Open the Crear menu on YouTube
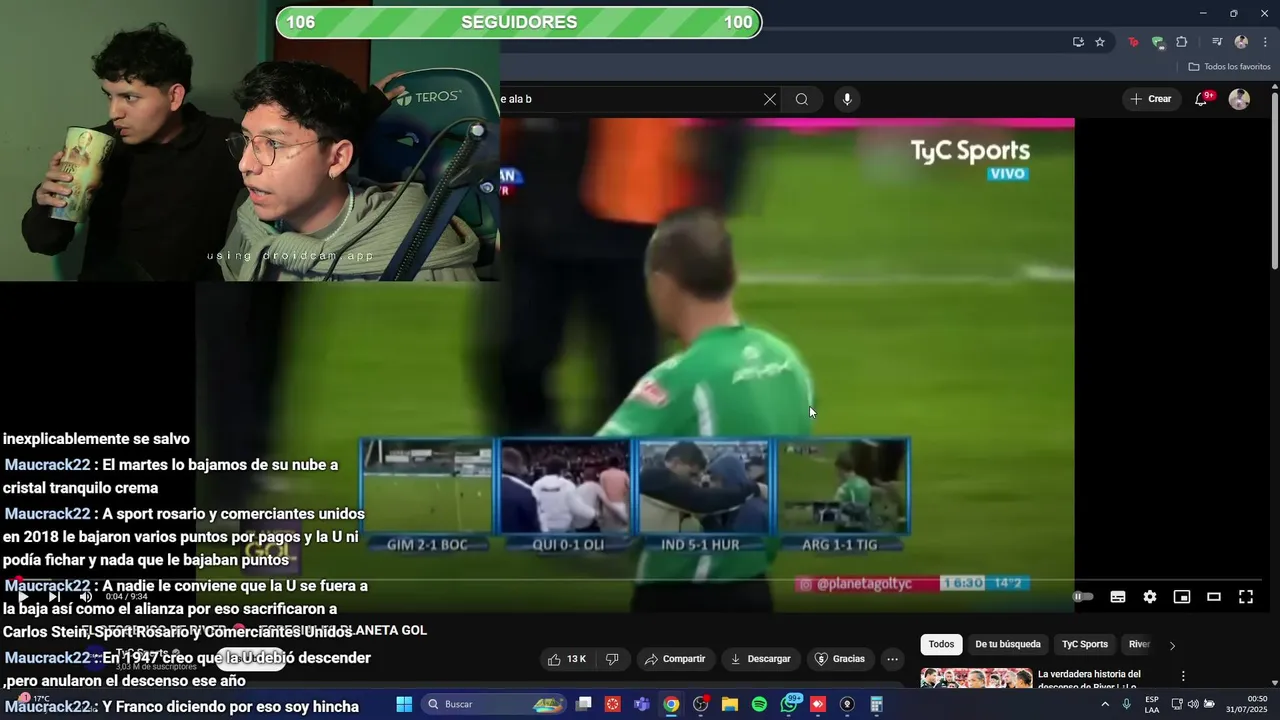Screen dimensions: 1280x720 pos(1151,99)
